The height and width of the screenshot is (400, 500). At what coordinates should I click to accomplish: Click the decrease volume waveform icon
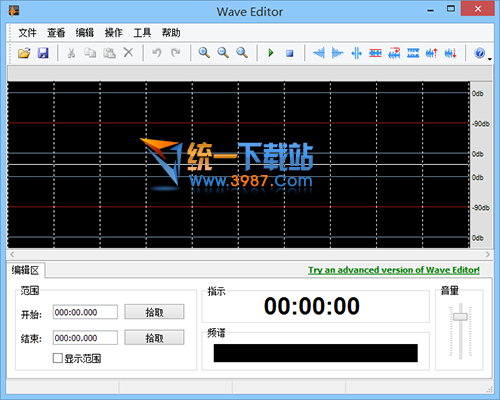pos(450,53)
